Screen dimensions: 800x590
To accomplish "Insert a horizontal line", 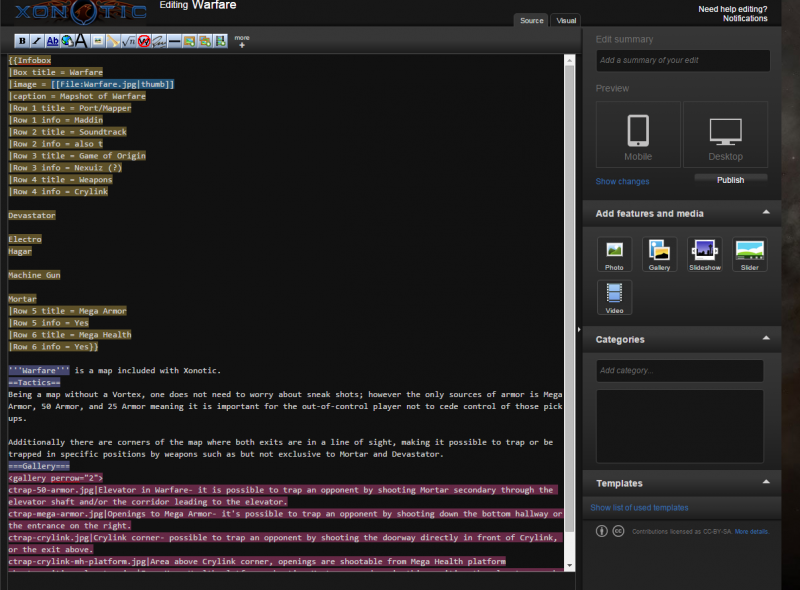I will point(174,41).
